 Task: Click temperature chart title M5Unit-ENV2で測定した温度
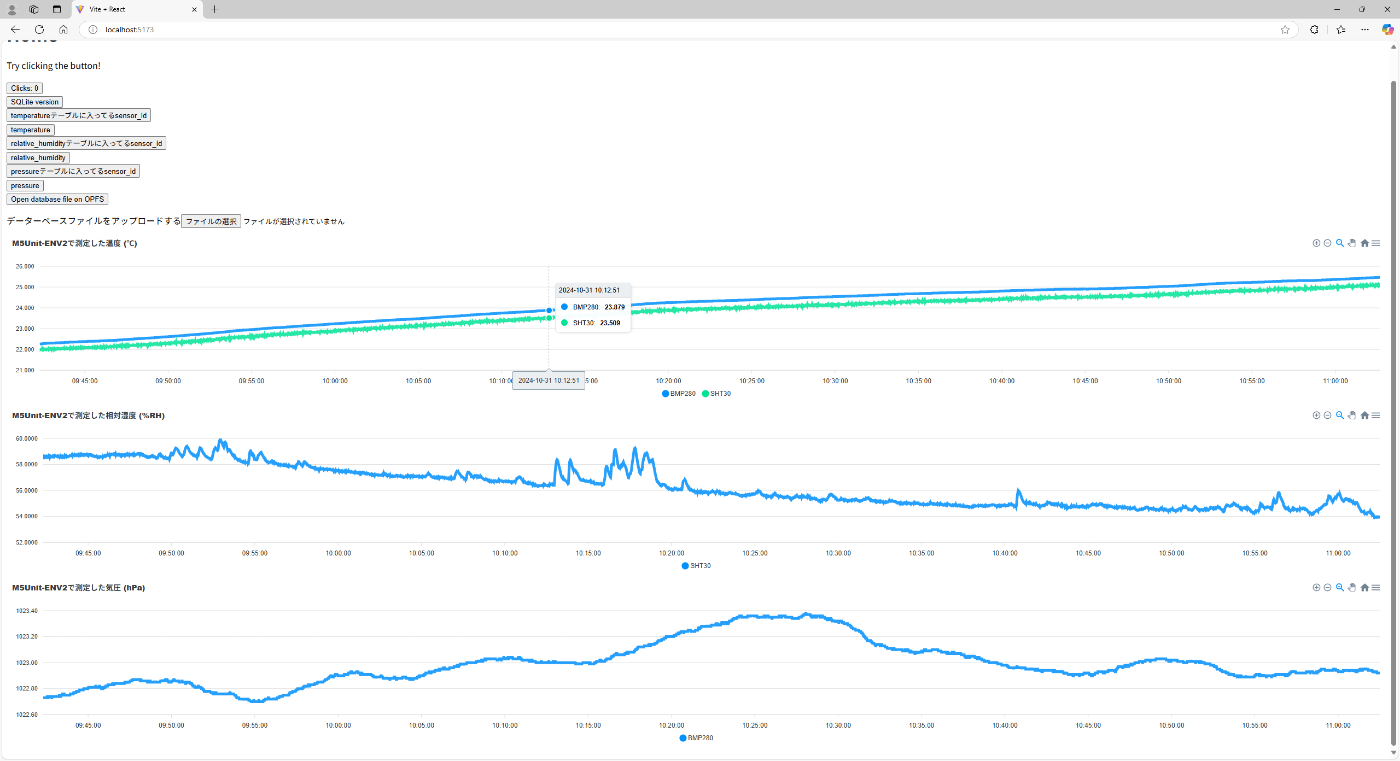(75, 243)
